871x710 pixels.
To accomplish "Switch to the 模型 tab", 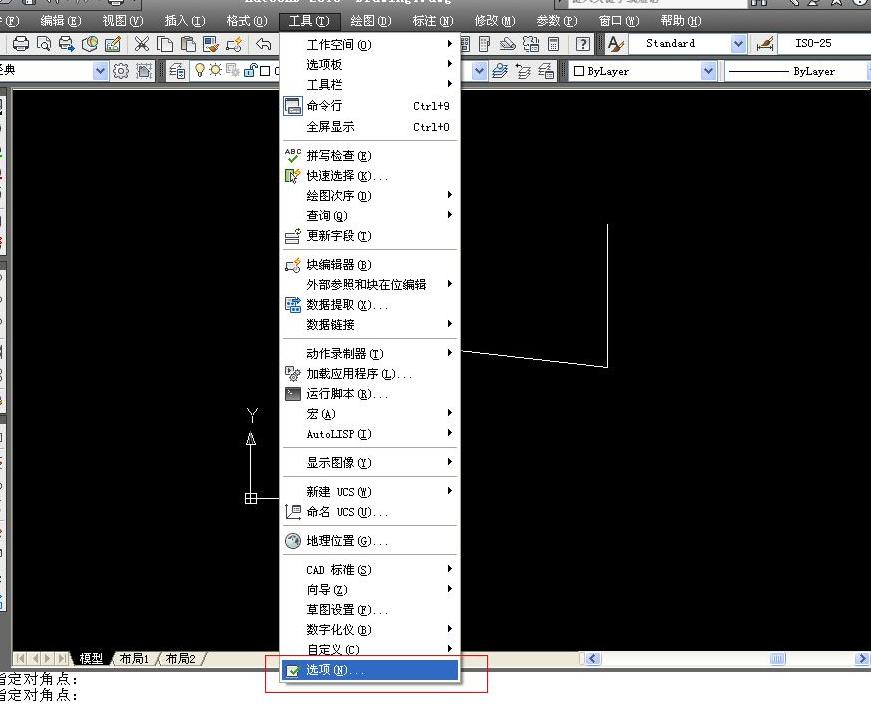I will 91,658.
